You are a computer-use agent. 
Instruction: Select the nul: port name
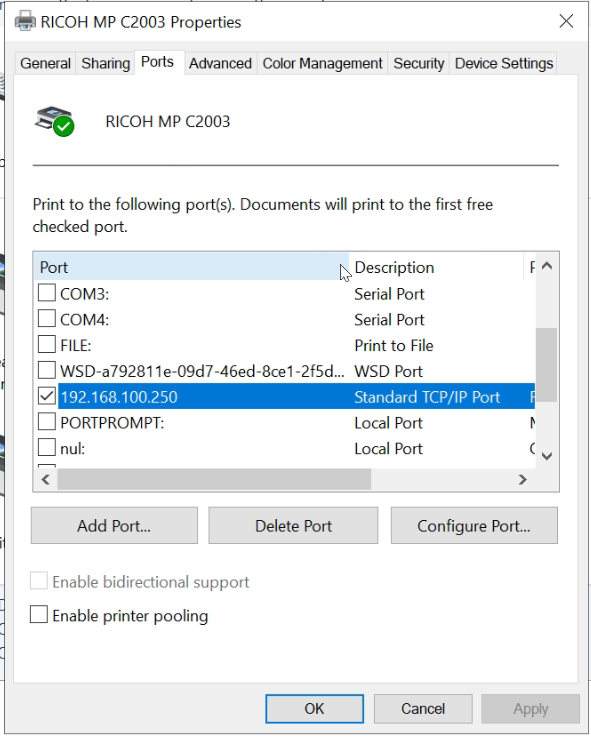[72, 449]
